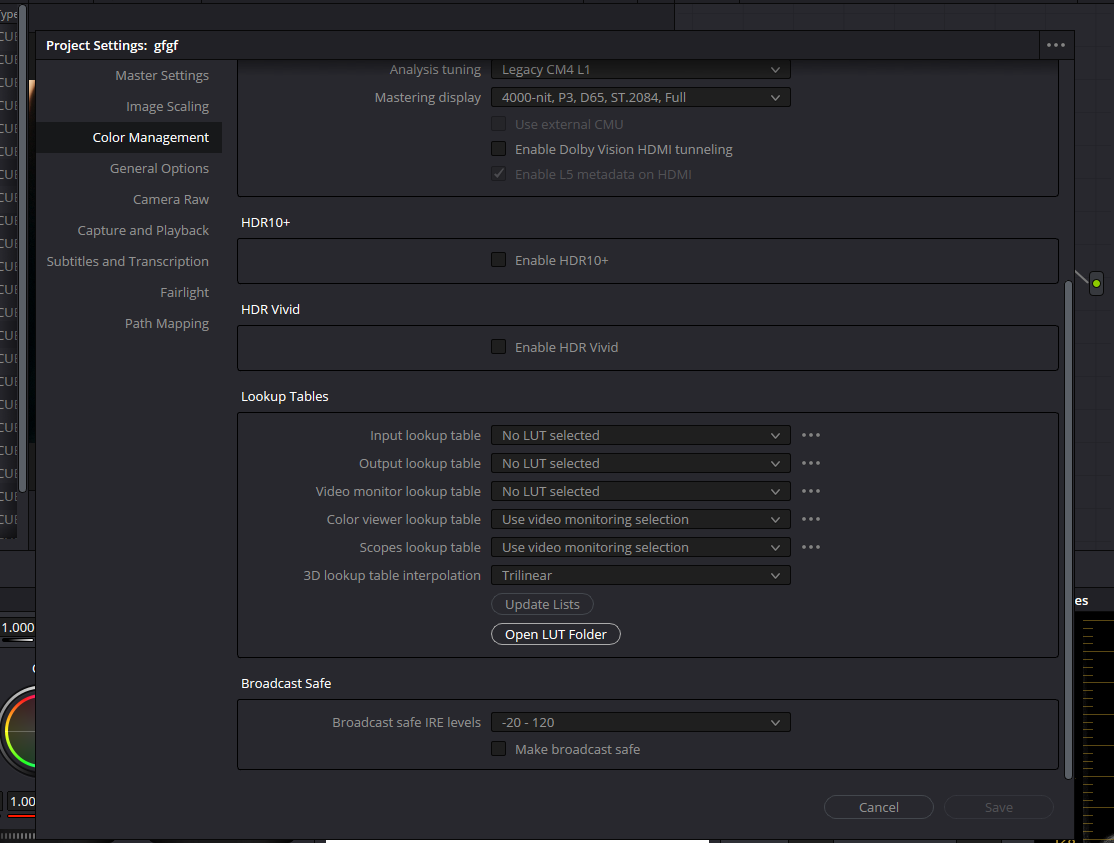Click the green node output connector behind dialog
Image resolution: width=1114 pixels, height=843 pixels.
[1096, 283]
